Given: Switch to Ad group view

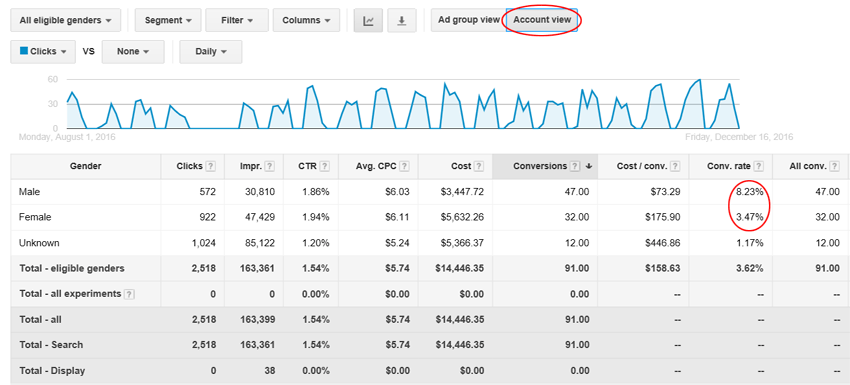Looking at the screenshot, I should pos(468,20).
